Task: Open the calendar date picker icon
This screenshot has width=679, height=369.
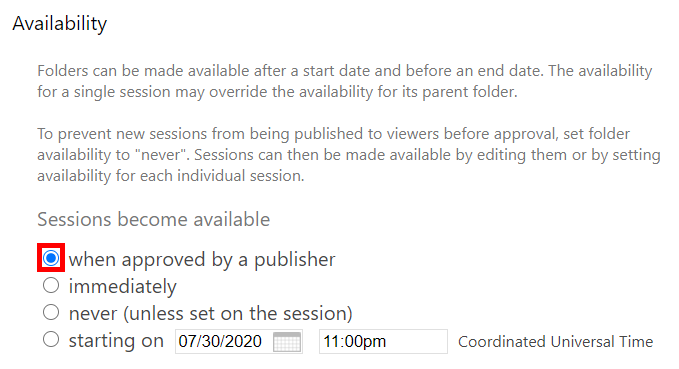Action: click(287, 342)
